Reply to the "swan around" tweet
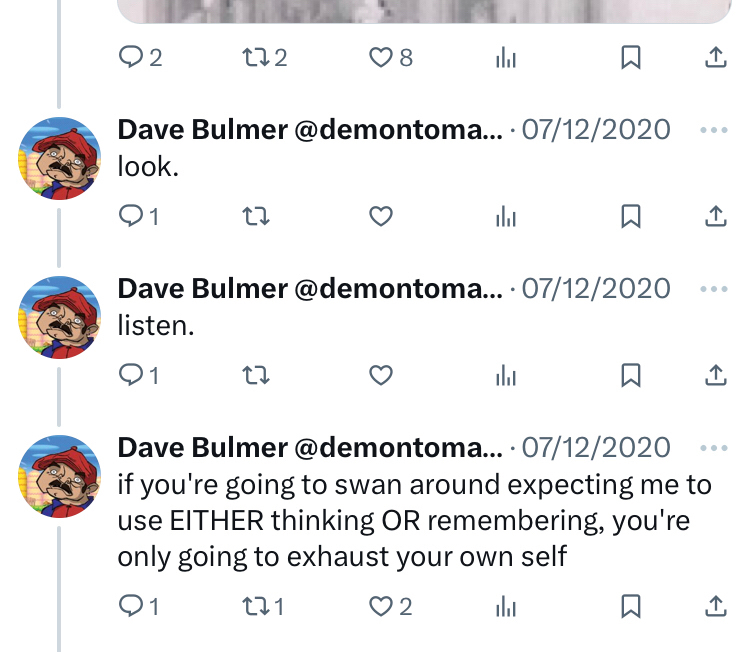The height and width of the screenshot is (652, 750). (139, 606)
